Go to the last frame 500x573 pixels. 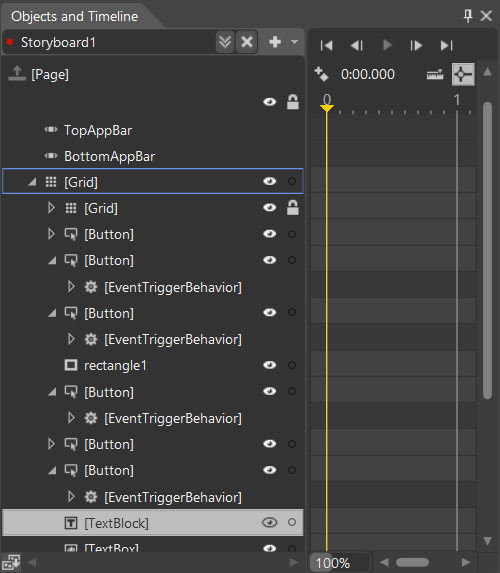pos(446,45)
